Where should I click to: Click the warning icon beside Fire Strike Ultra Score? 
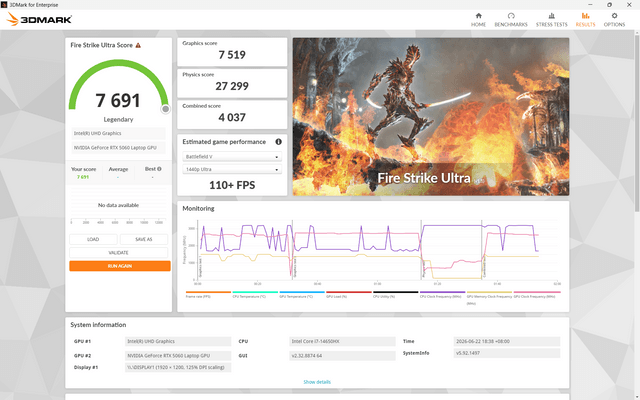138,45
